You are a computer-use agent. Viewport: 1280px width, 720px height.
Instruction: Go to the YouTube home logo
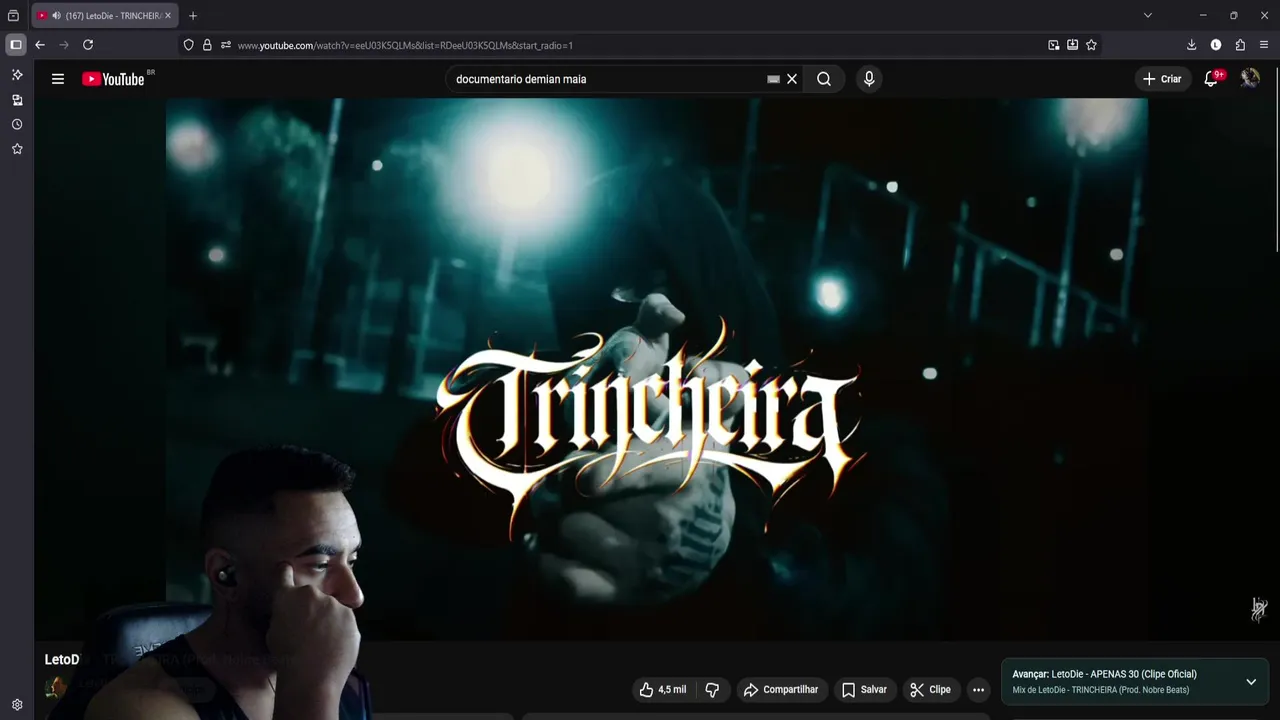[113, 79]
